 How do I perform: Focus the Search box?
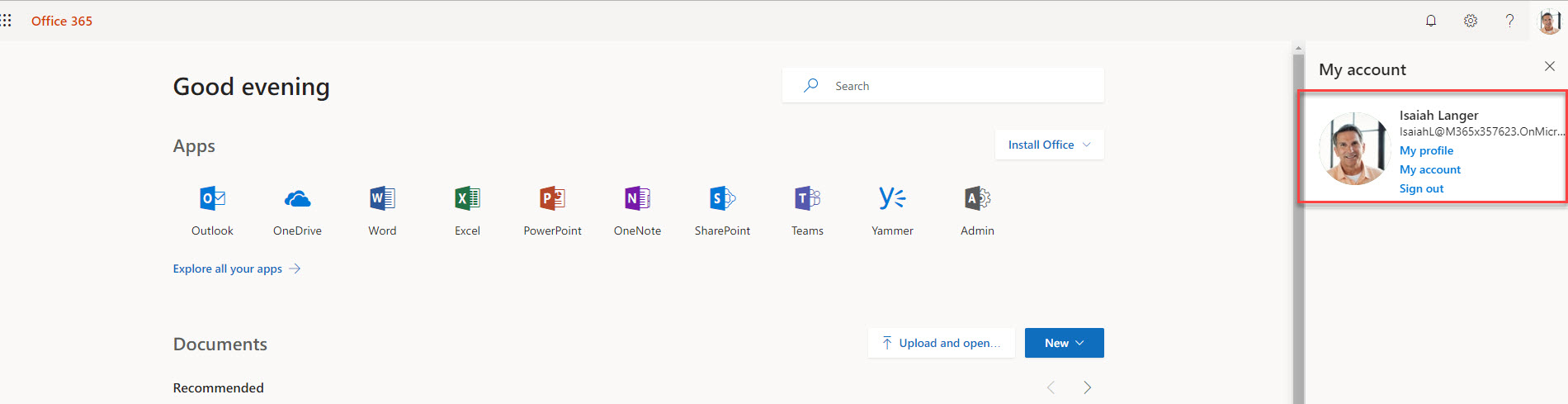point(942,86)
